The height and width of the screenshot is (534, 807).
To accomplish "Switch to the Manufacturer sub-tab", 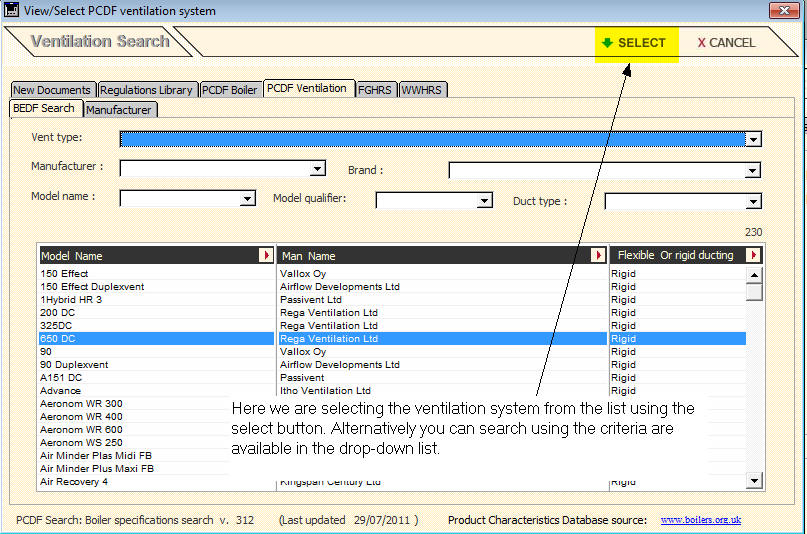I will point(119,110).
